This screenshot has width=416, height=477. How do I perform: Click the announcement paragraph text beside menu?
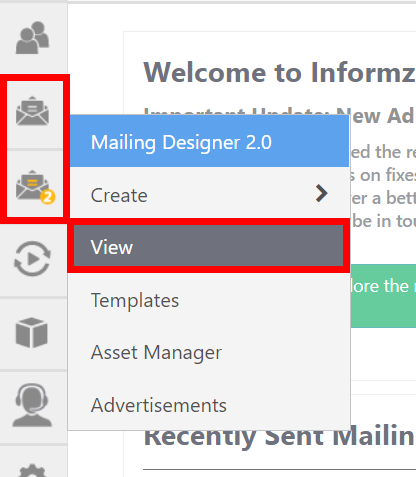(383, 187)
